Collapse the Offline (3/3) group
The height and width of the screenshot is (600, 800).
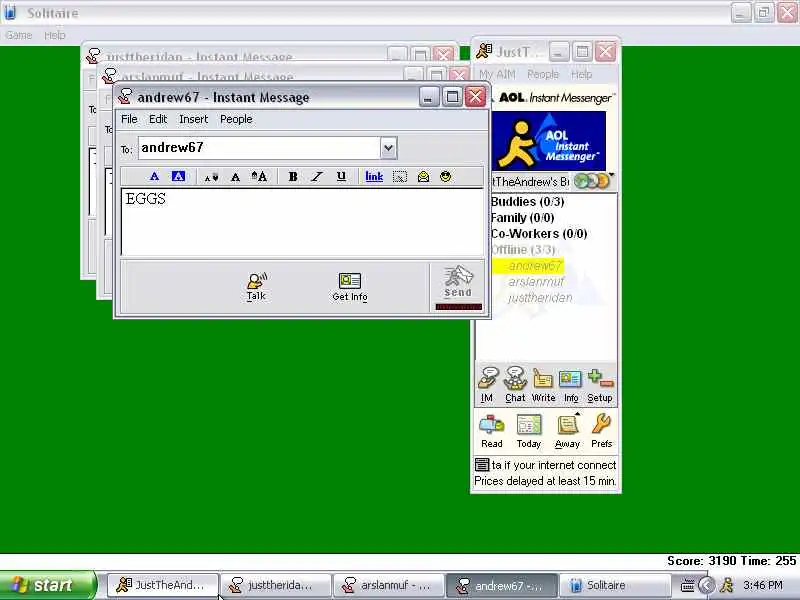523,249
